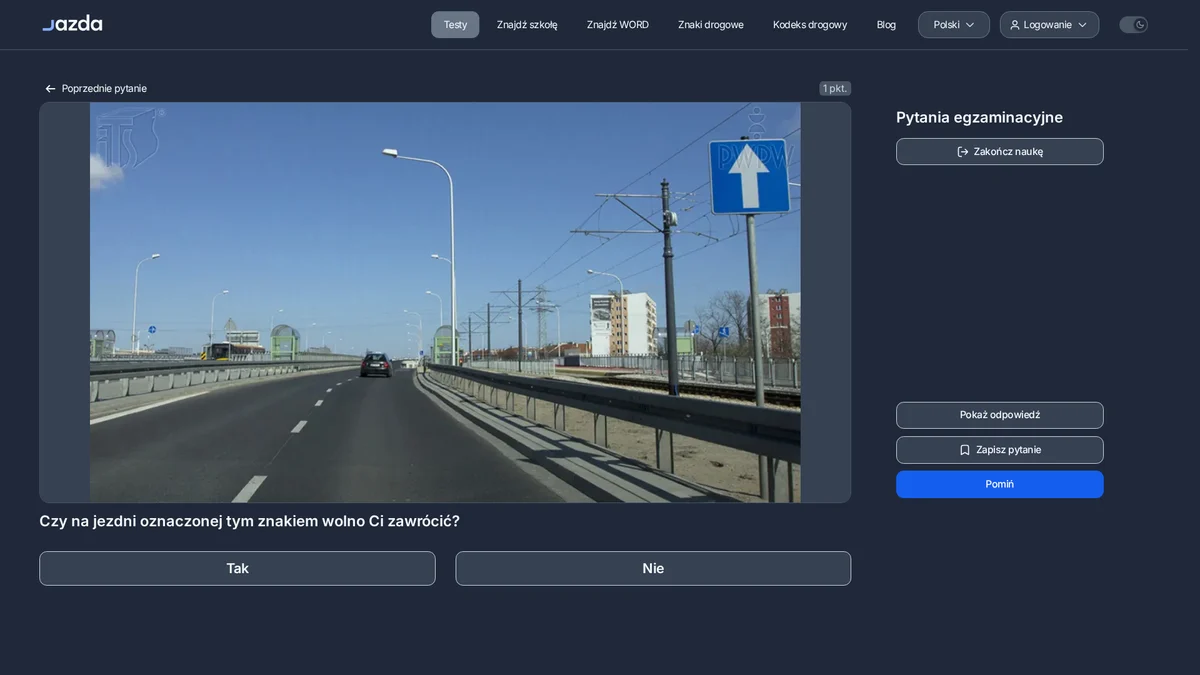Visit the Blog page
1200x675 pixels.
[x=886, y=25]
